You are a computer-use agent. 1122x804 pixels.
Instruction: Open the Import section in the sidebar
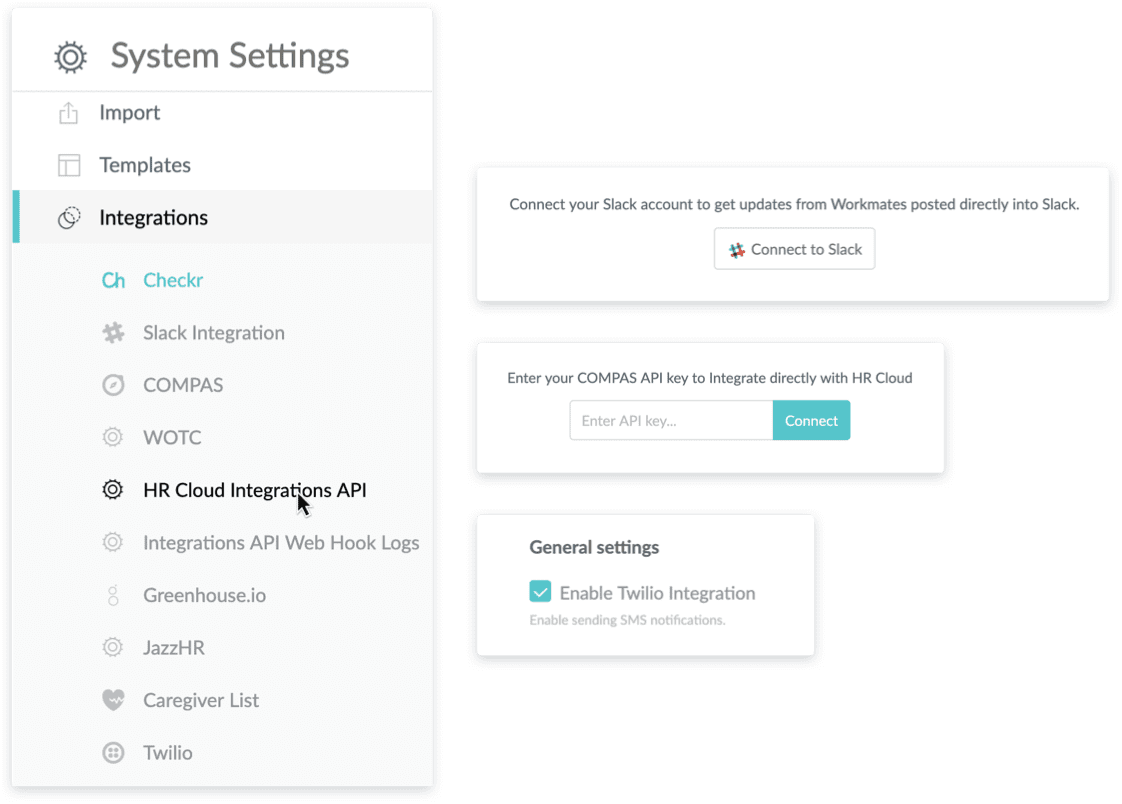point(131,113)
